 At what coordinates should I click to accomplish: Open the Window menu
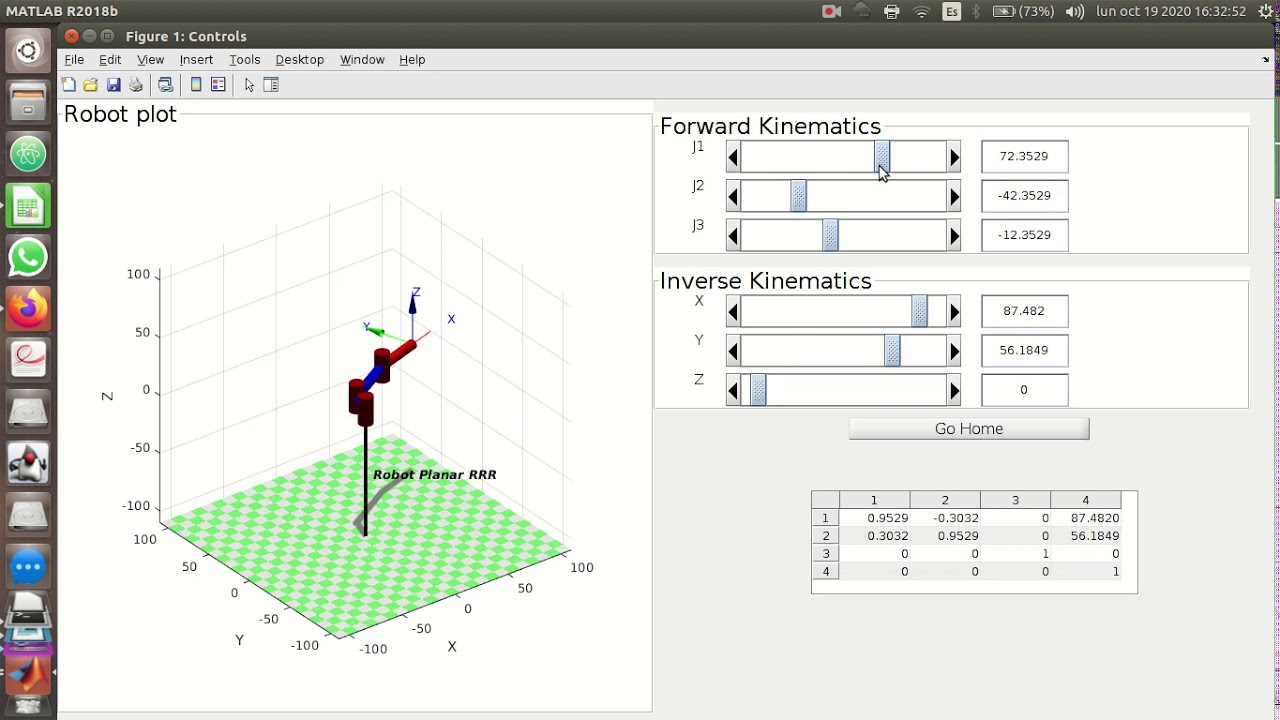click(x=362, y=60)
